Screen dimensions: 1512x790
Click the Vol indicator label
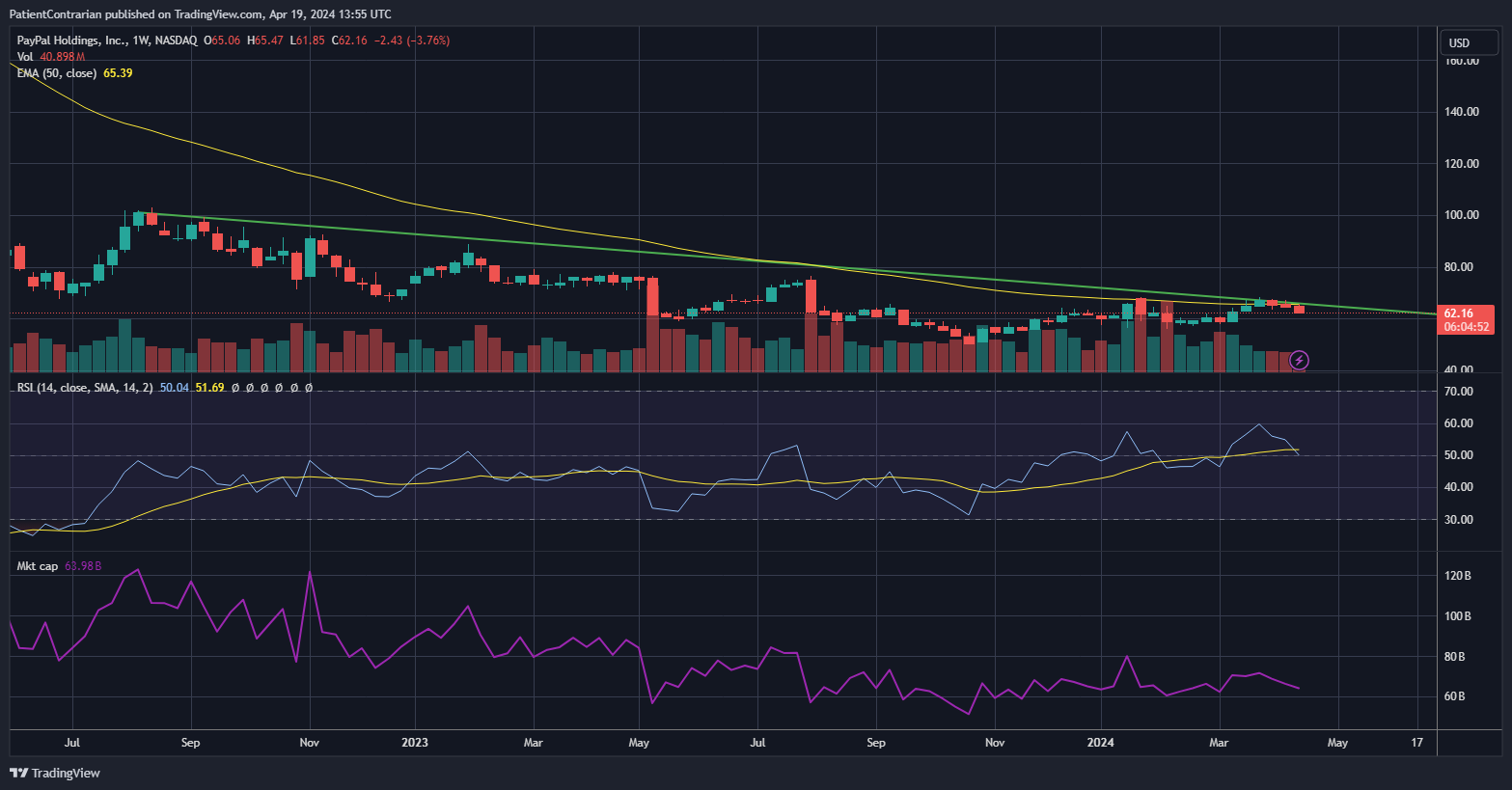pos(25,57)
